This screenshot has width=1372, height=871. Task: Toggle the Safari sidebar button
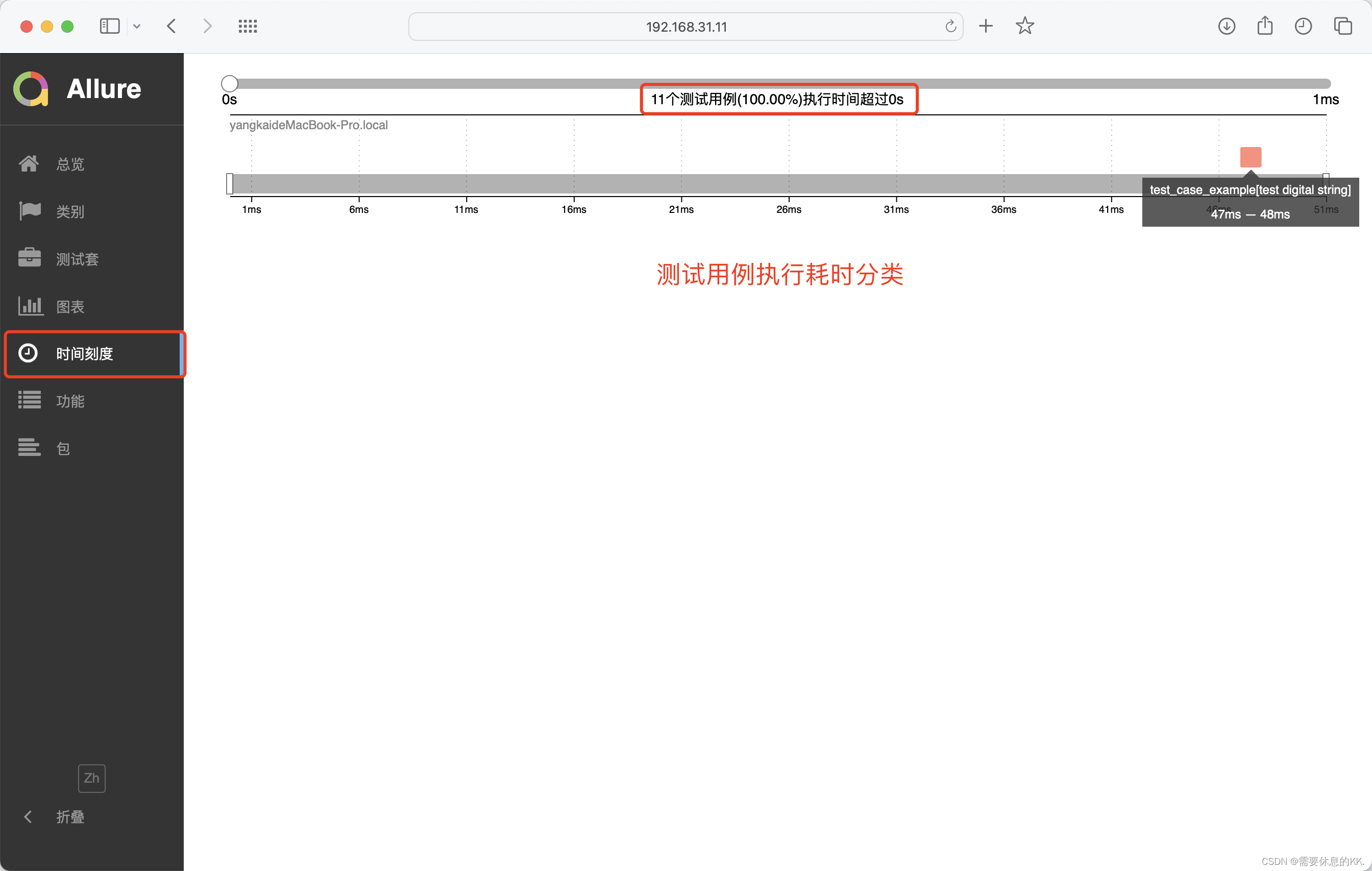tap(109, 26)
